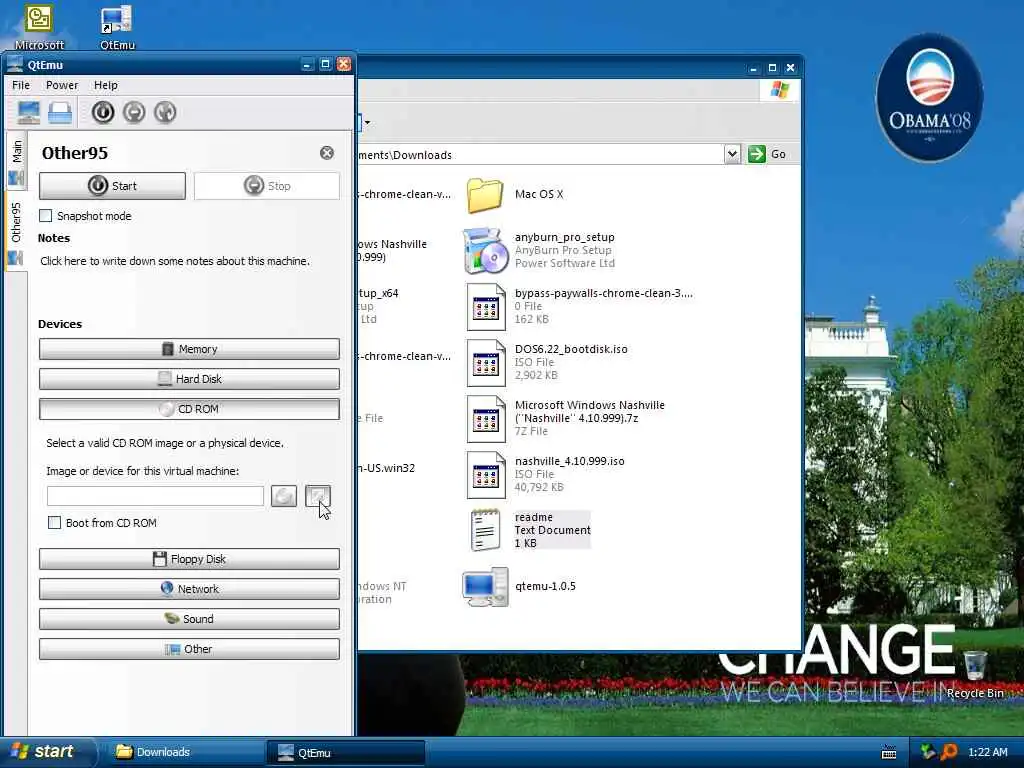Expand the Sound device section
This screenshot has height=768, width=1024.
coord(189,619)
